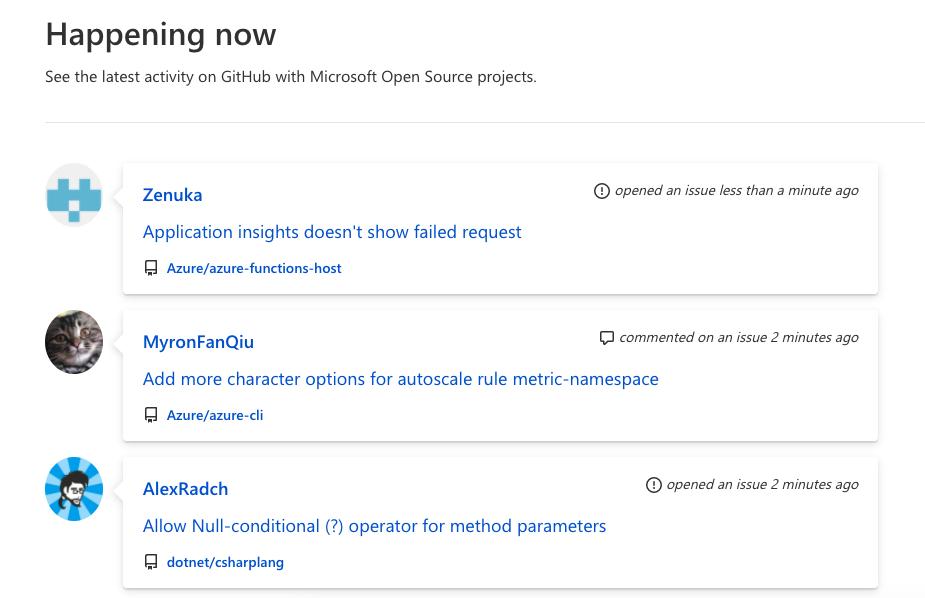
Task: Click "opened an issue less than a minute ago"
Action: point(736,190)
